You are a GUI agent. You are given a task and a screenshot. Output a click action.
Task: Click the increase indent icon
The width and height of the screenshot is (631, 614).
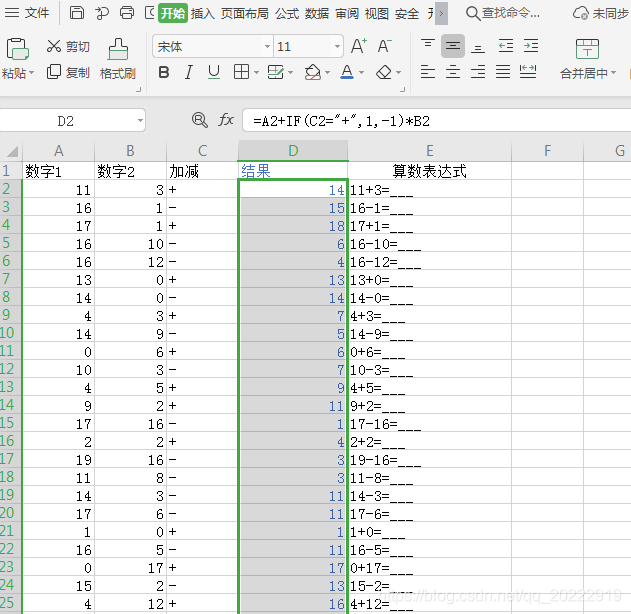click(531, 46)
